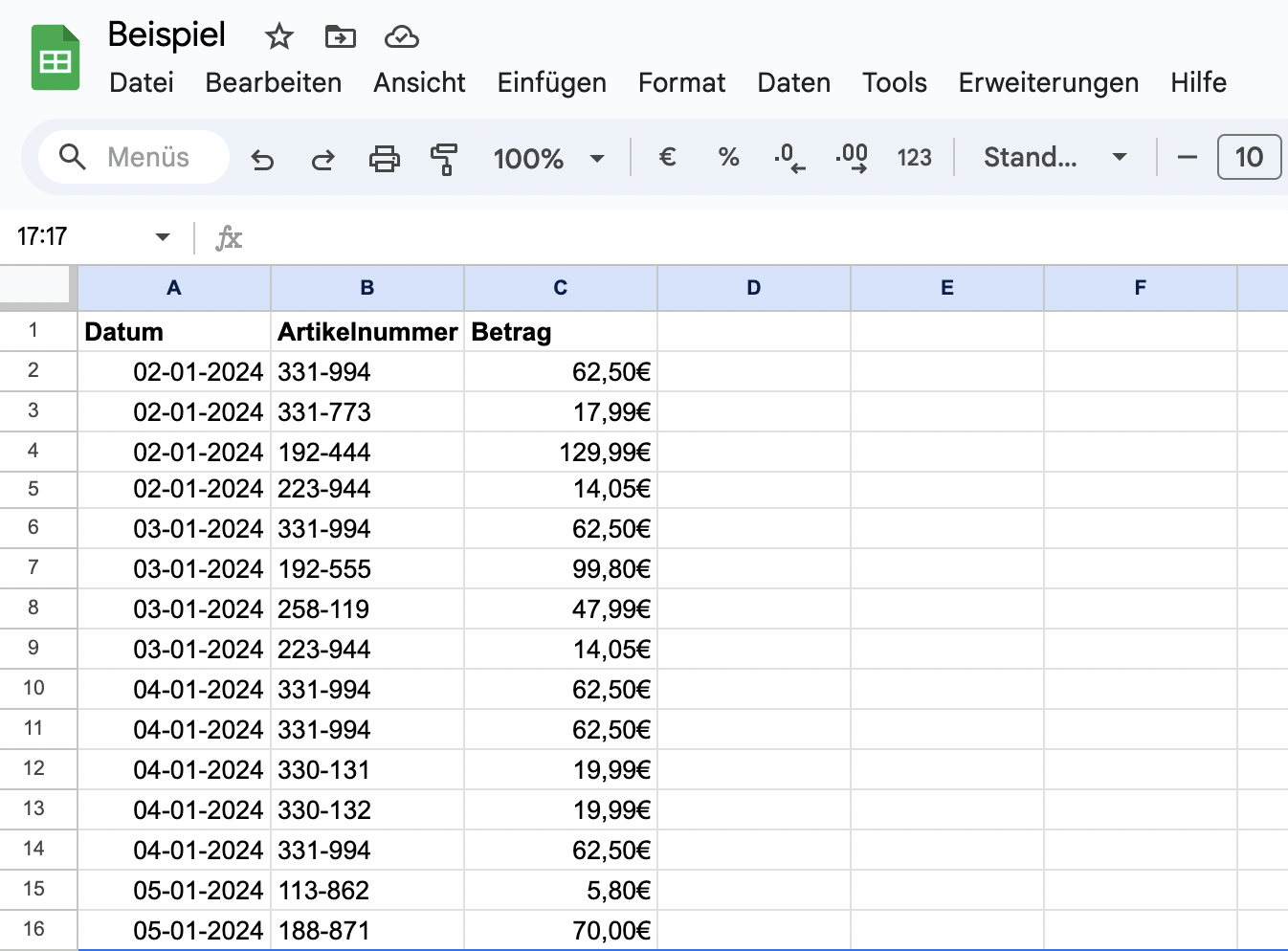1288x951 pixels.
Task: Expand the name box dropdown arrow
Action: (163, 236)
